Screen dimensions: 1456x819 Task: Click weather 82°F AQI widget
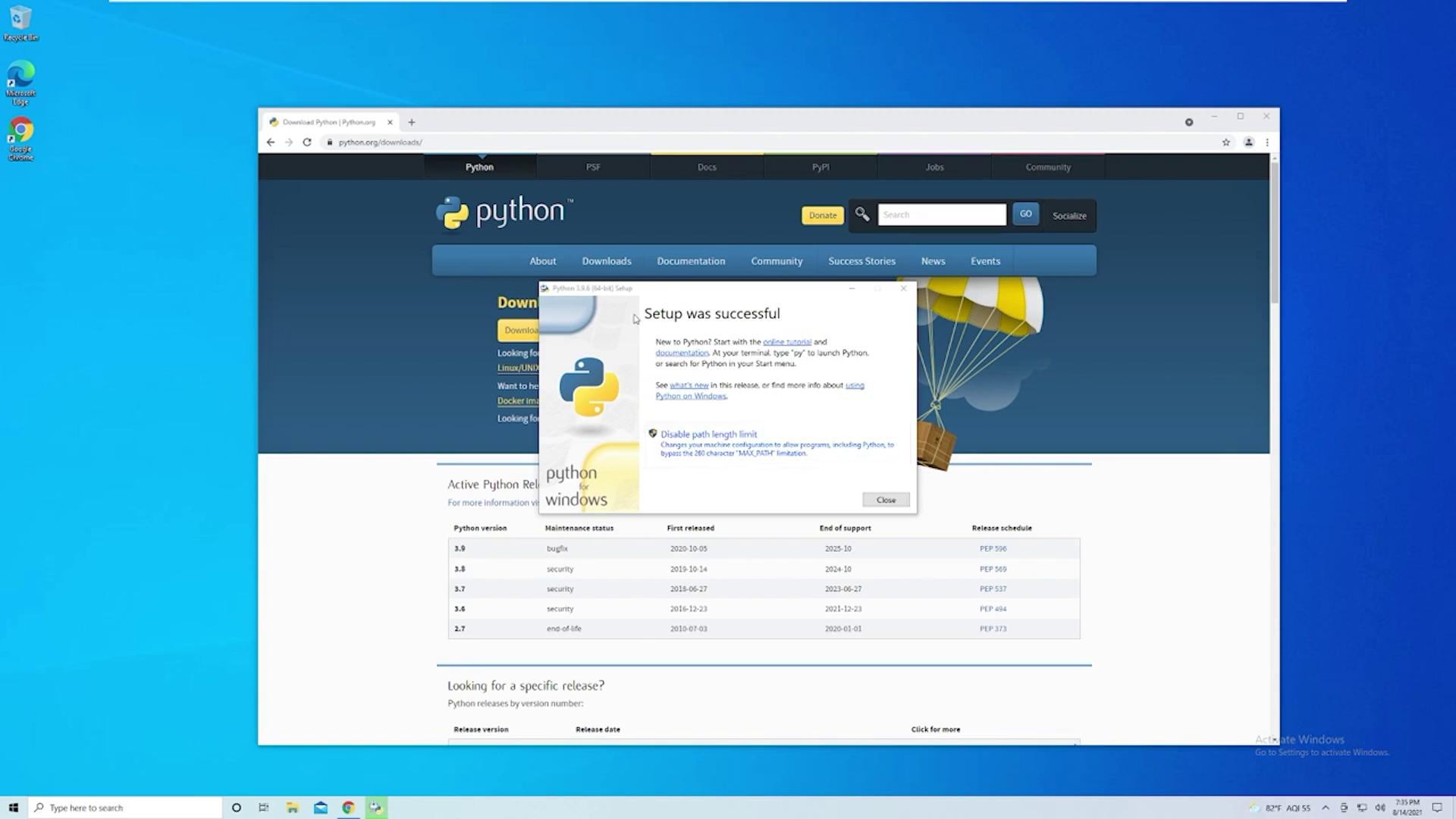pos(1279,808)
